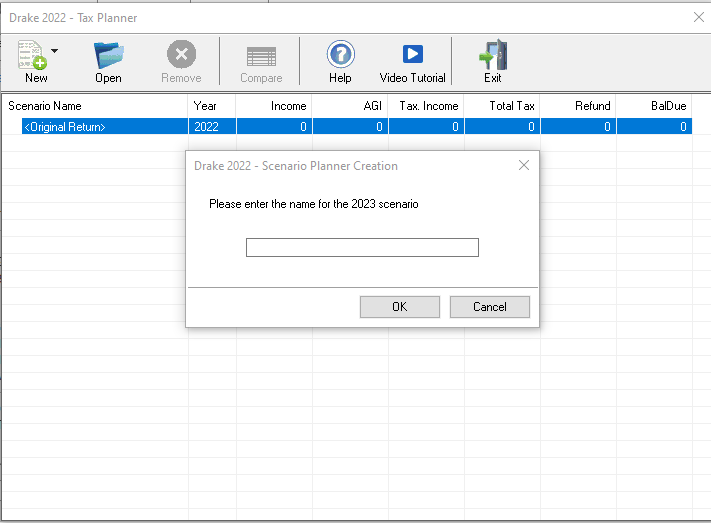
Task: Click the Income column header
Action: [x=274, y=106]
